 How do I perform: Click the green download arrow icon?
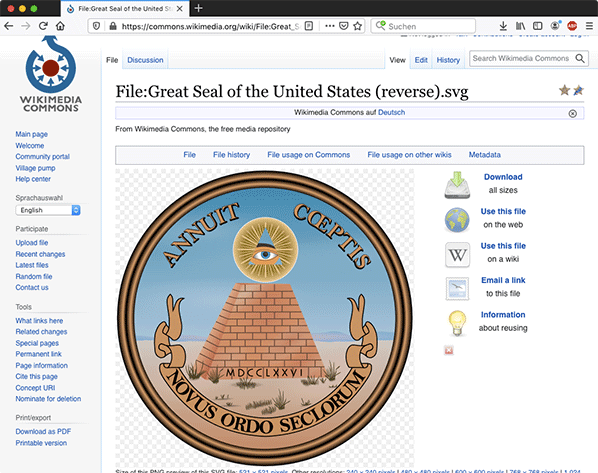(457, 185)
